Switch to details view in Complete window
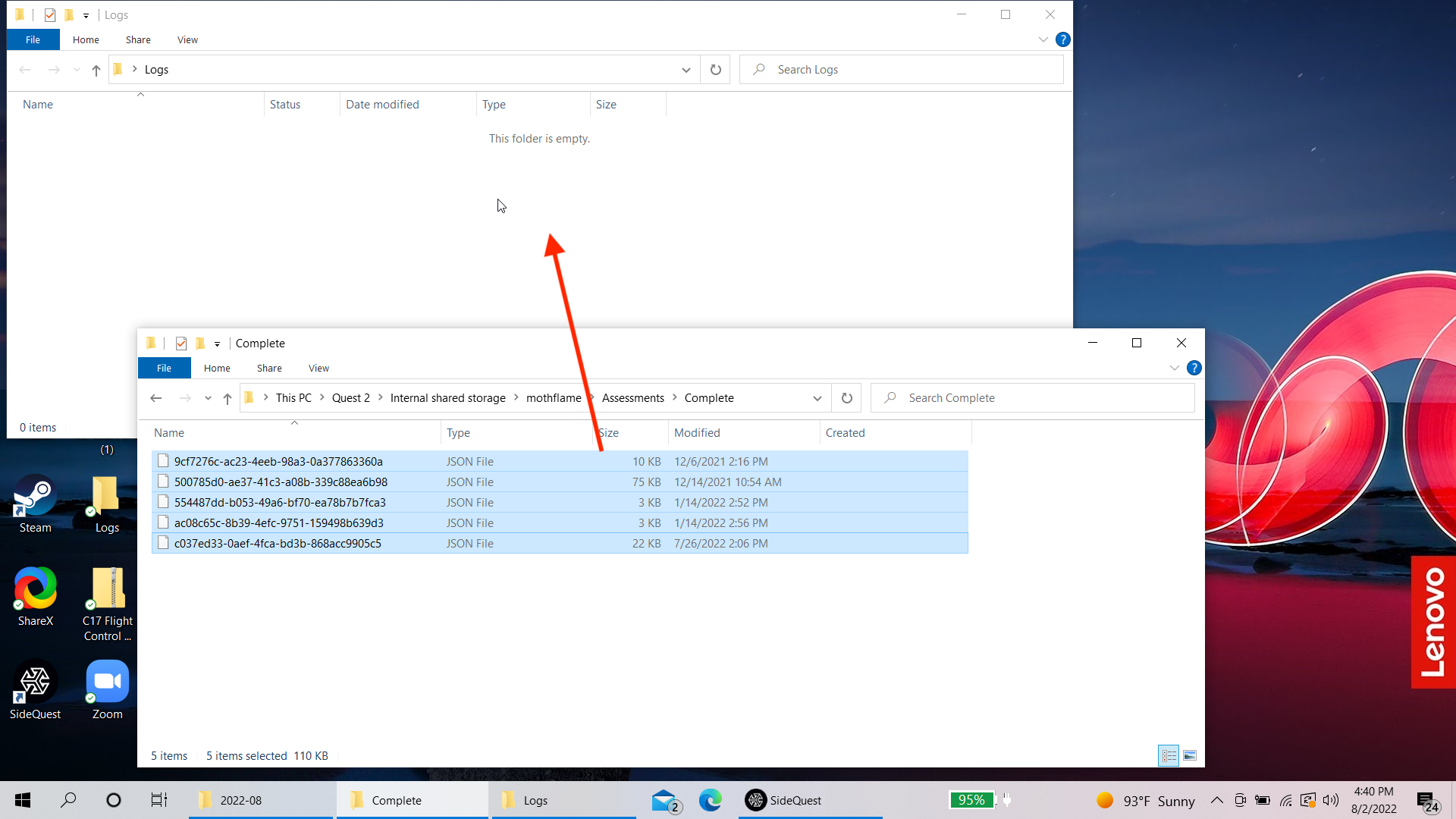Screen dimensions: 1456x819 click(x=1169, y=755)
